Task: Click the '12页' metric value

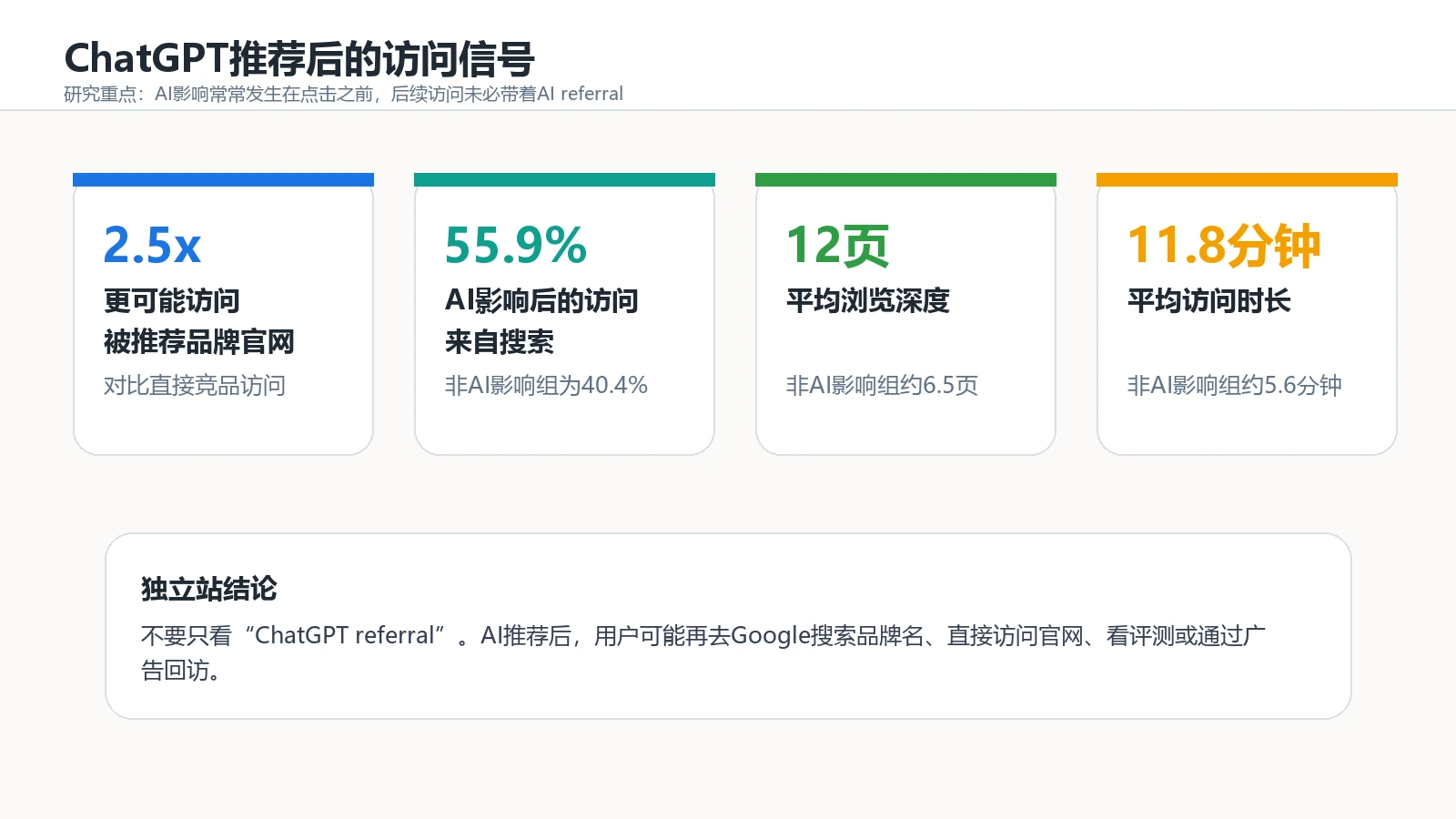Action: click(x=837, y=245)
